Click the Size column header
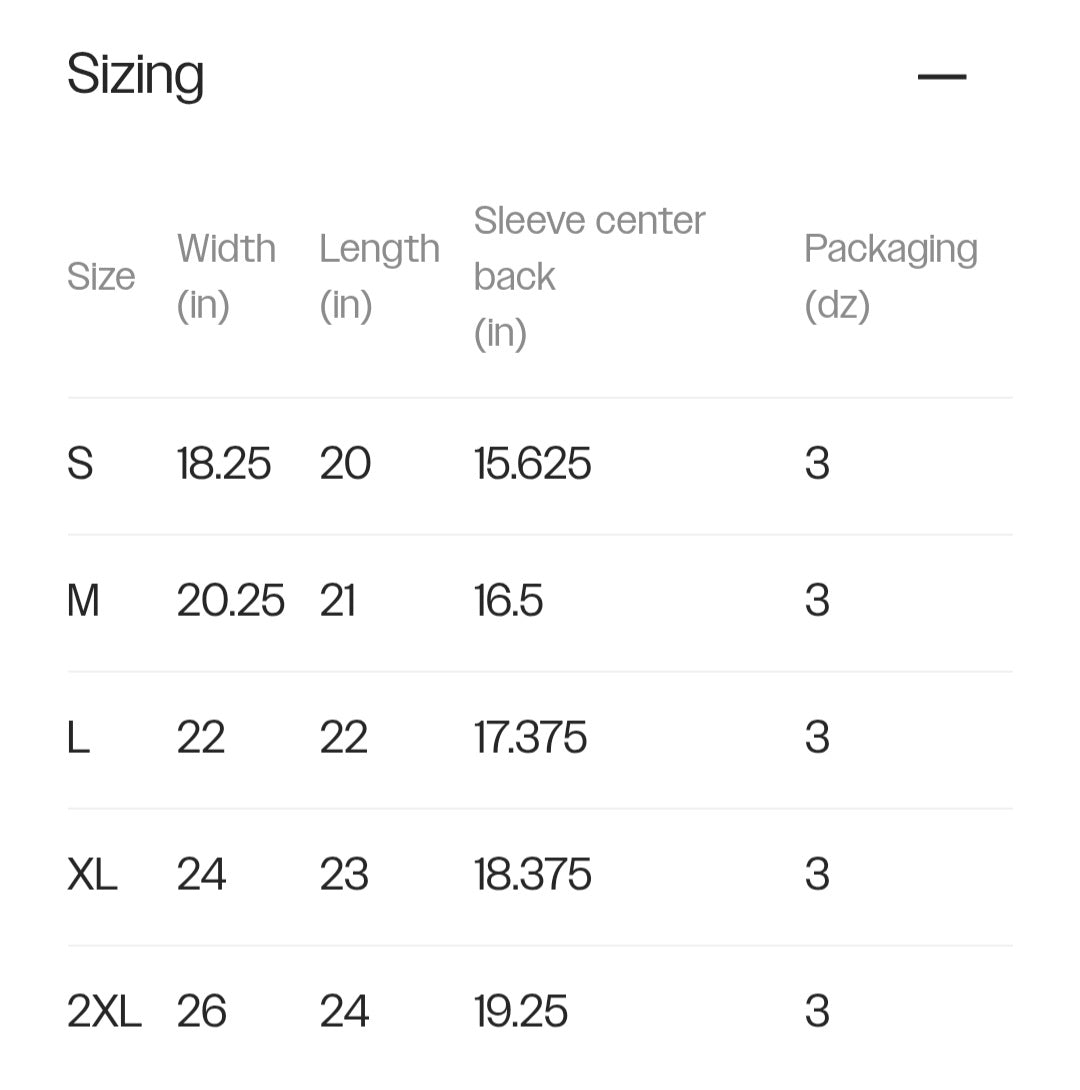1080x1090 pixels. click(100, 277)
